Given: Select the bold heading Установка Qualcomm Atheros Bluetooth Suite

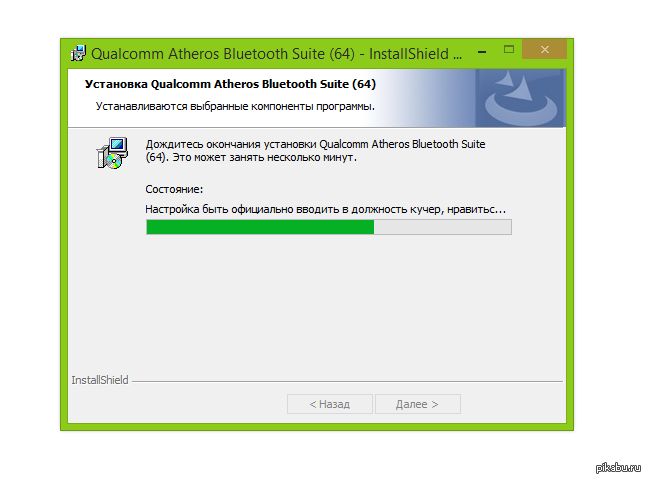Looking at the screenshot, I should pos(230,84).
